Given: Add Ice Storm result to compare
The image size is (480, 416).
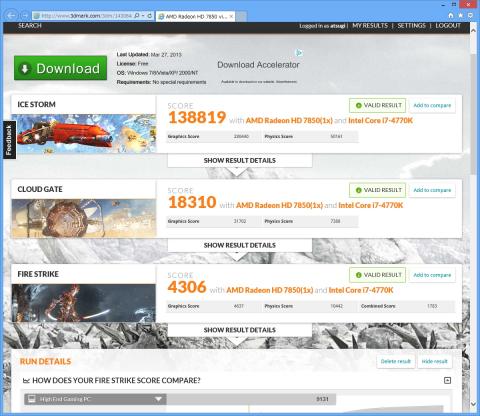Looking at the screenshot, I should pyautogui.click(x=432, y=105).
